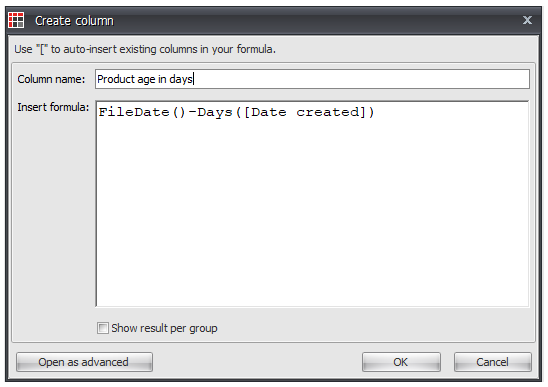Place cursor on word "Product" in column name
This screenshot has width=548, height=387.
116,79
